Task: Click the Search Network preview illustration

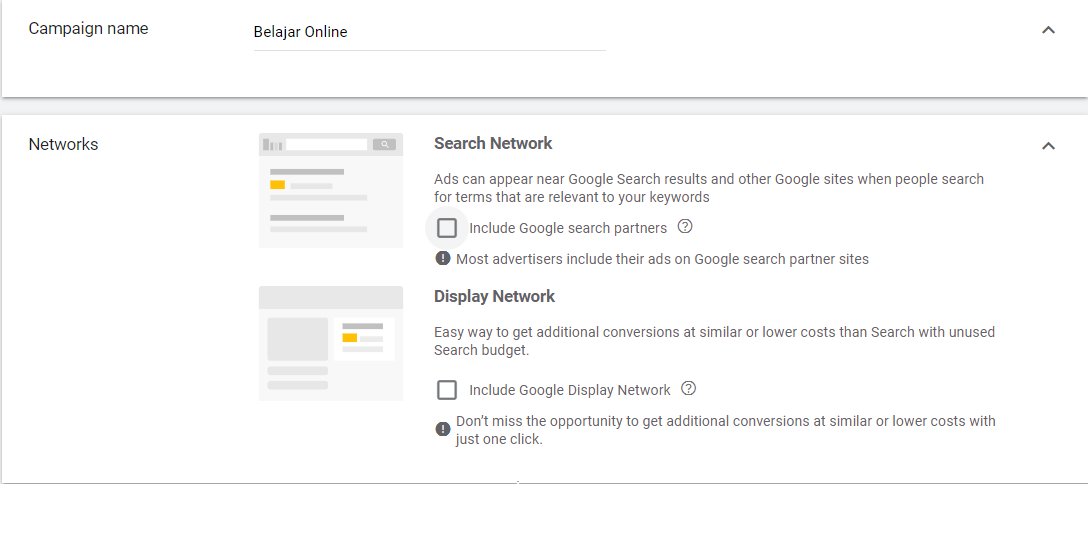Action: [331, 191]
